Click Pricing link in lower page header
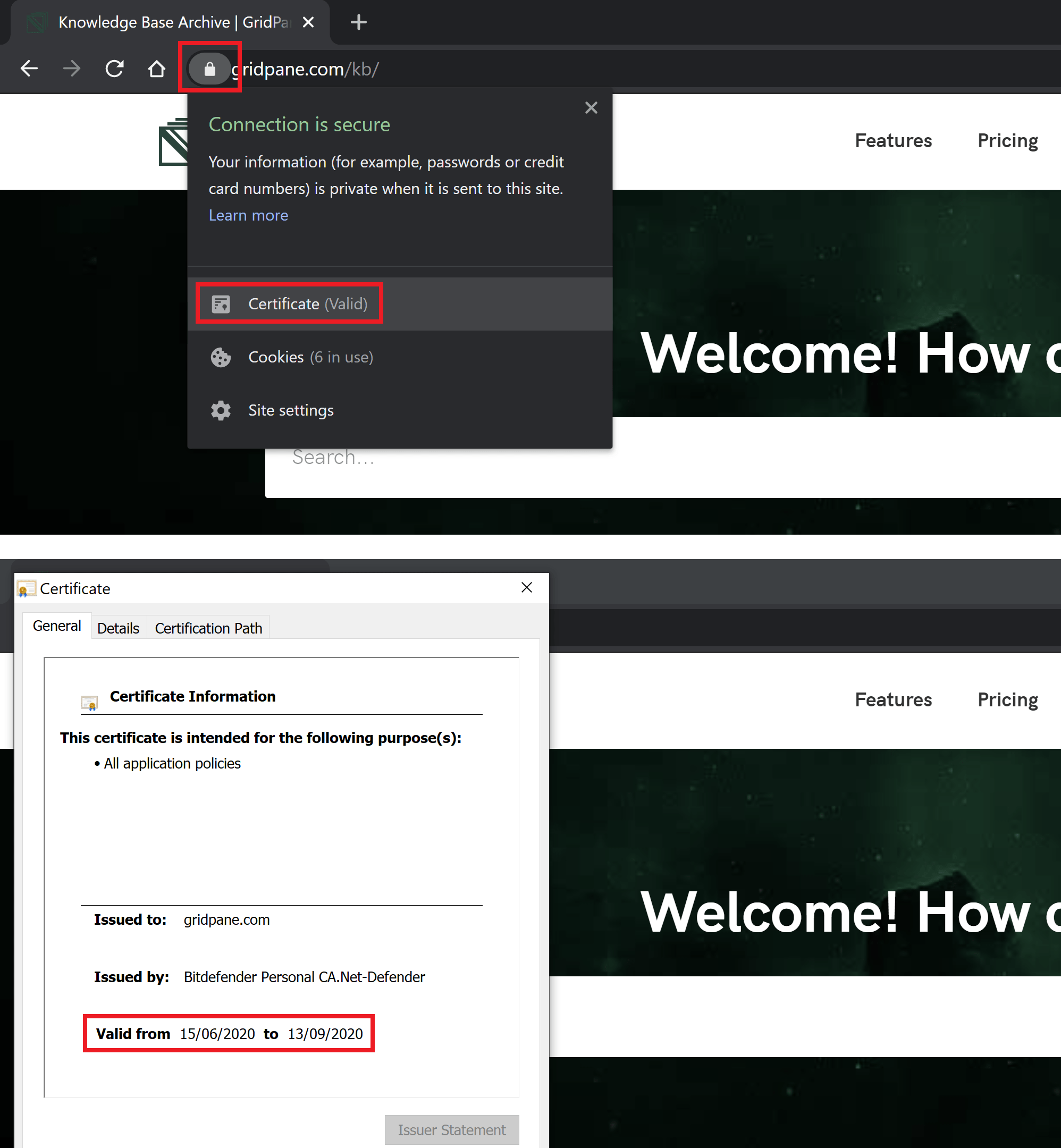Image resolution: width=1061 pixels, height=1148 pixels. [1008, 700]
